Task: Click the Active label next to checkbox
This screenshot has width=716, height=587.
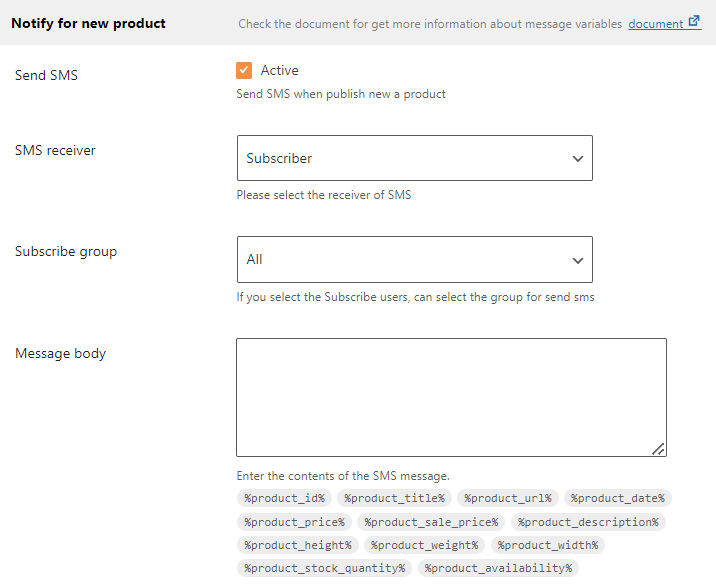Action: point(279,70)
